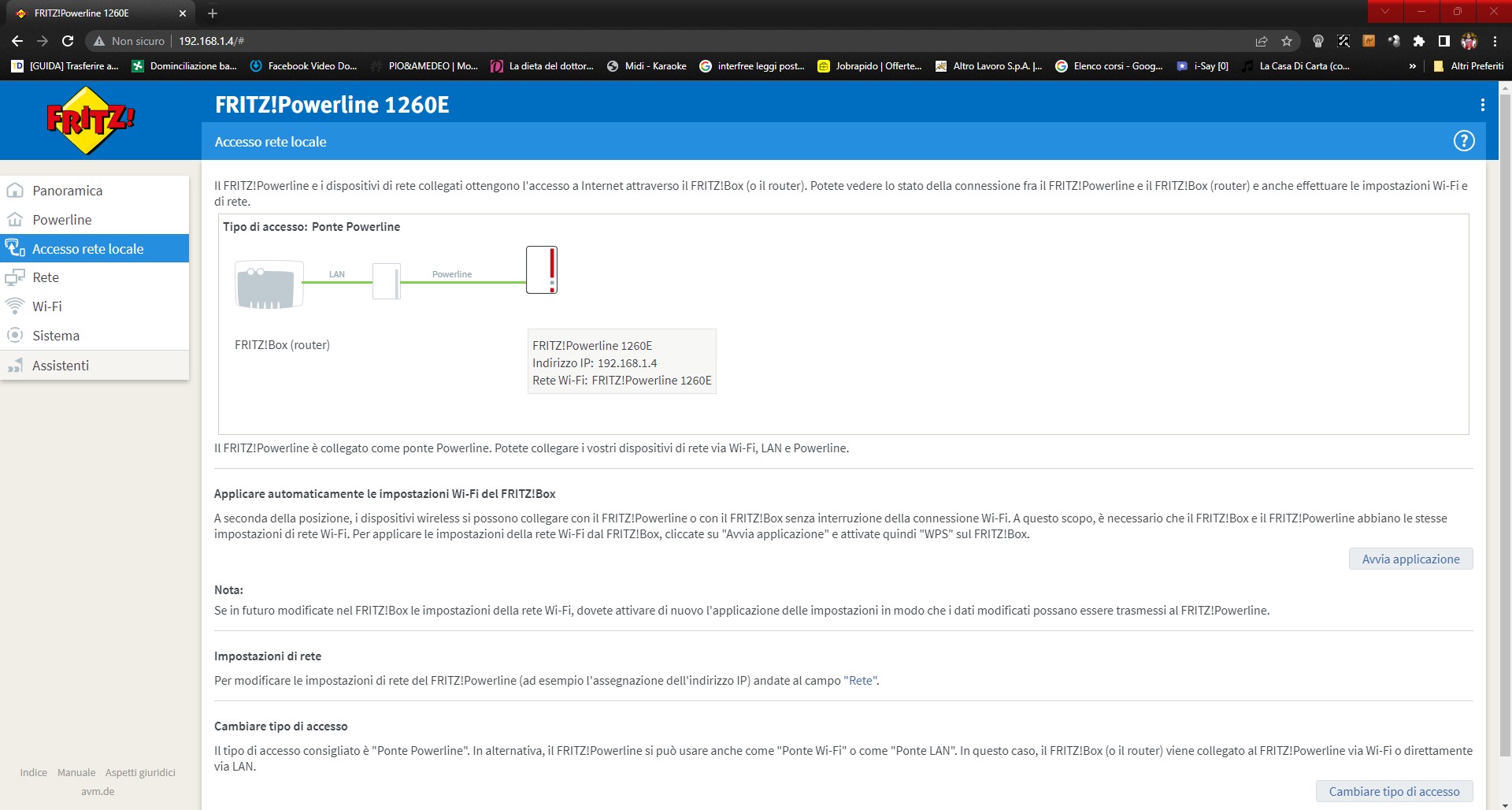Screen dimensions: 1512x810
Task: Open the Elenco corsi - Goog... bookmark
Action: pyautogui.click(x=1109, y=66)
